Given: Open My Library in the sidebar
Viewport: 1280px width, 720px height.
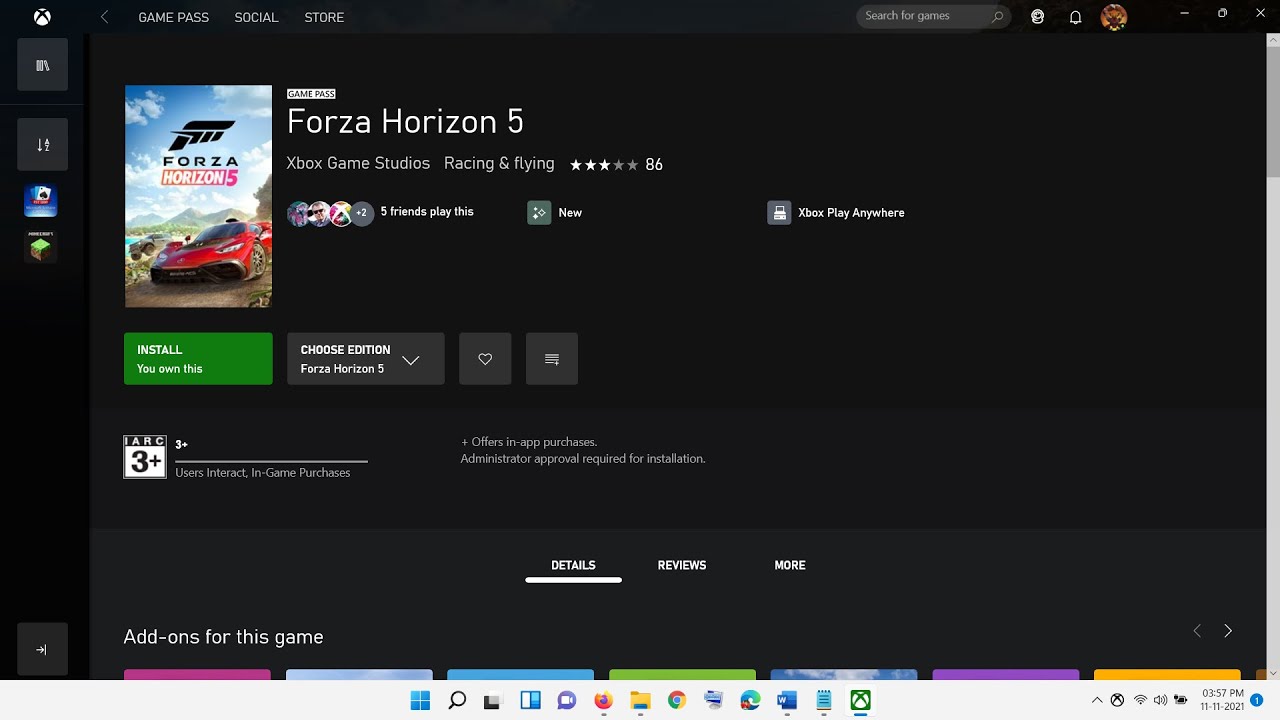Looking at the screenshot, I should tap(42, 65).
